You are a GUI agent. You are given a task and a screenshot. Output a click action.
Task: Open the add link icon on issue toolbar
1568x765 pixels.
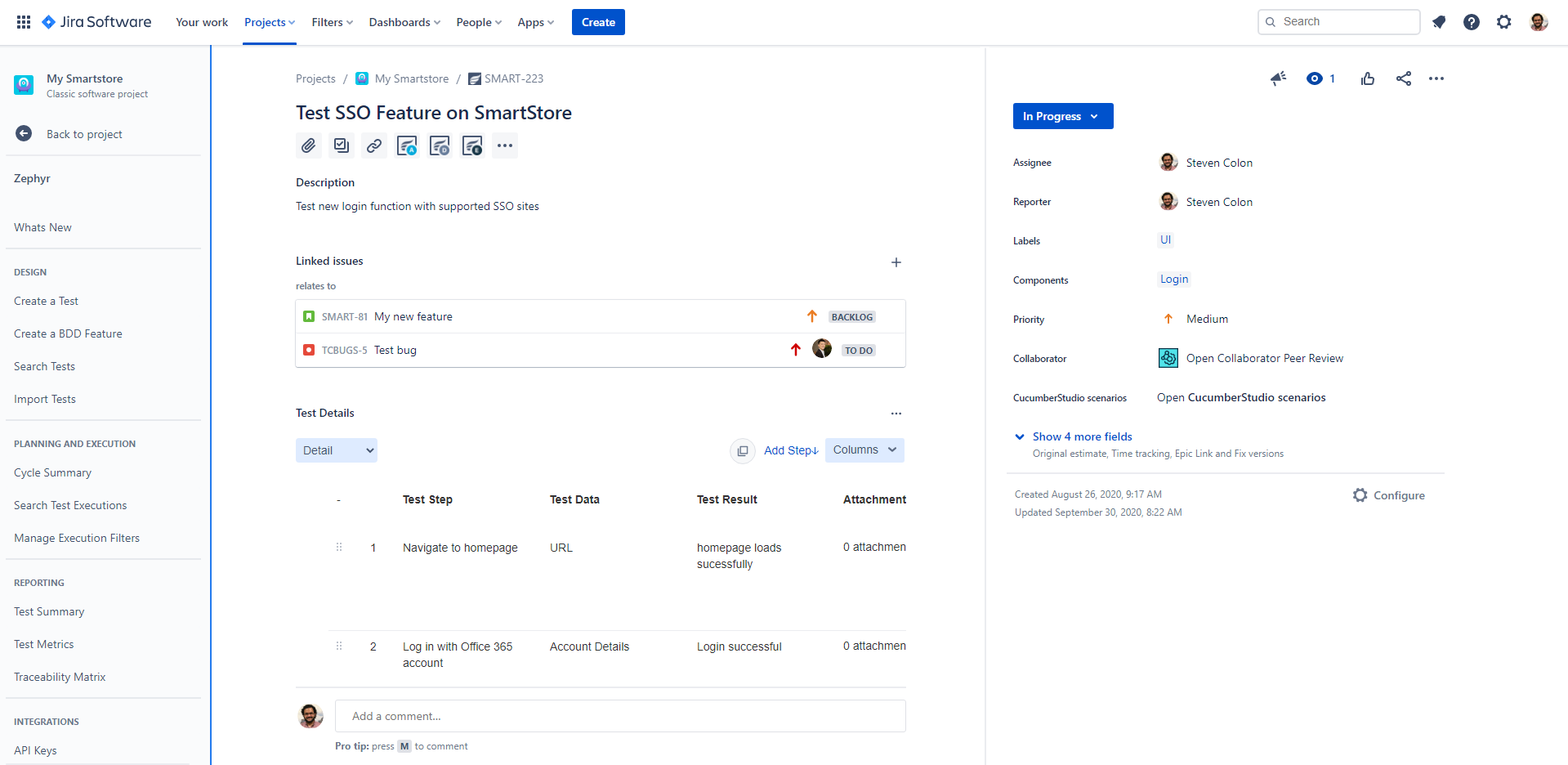click(x=373, y=145)
